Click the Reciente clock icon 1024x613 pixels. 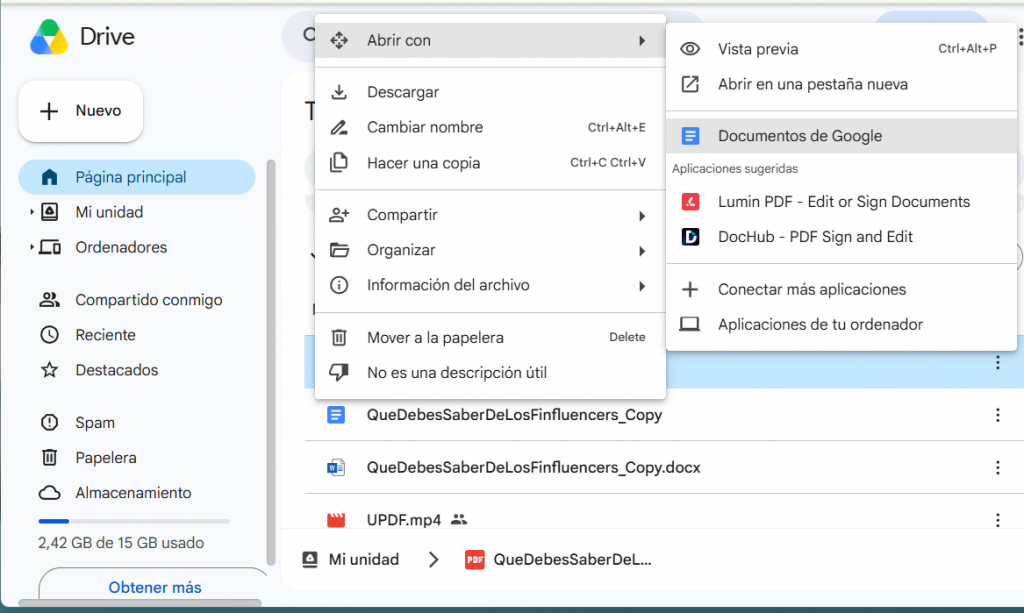(x=50, y=335)
